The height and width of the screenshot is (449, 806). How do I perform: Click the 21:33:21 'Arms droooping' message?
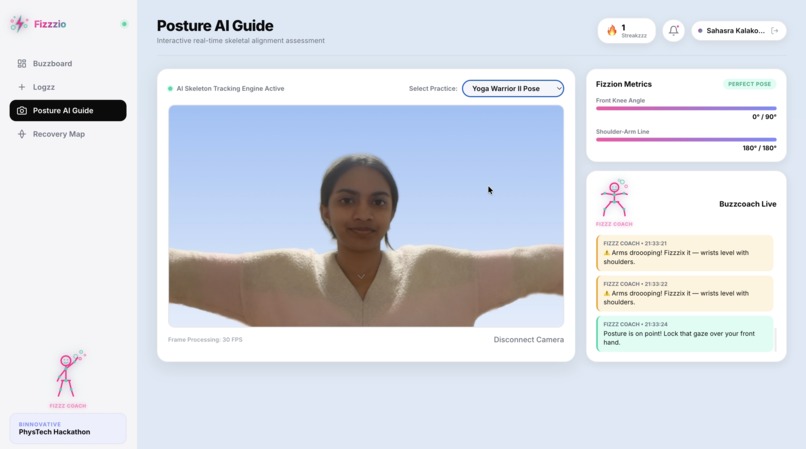pos(685,253)
